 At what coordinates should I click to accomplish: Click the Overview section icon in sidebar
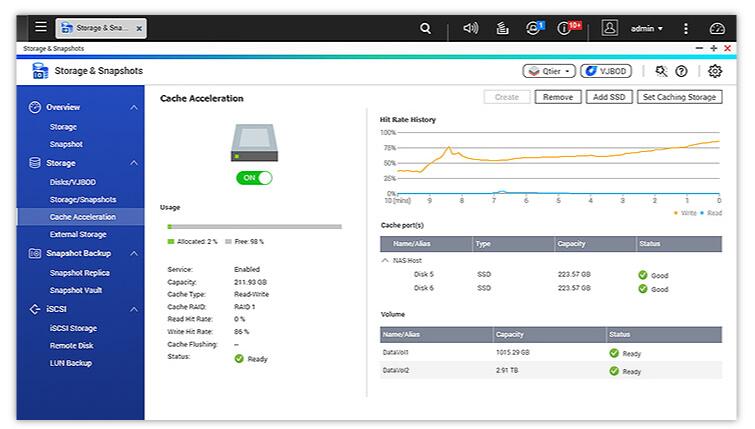point(35,107)
